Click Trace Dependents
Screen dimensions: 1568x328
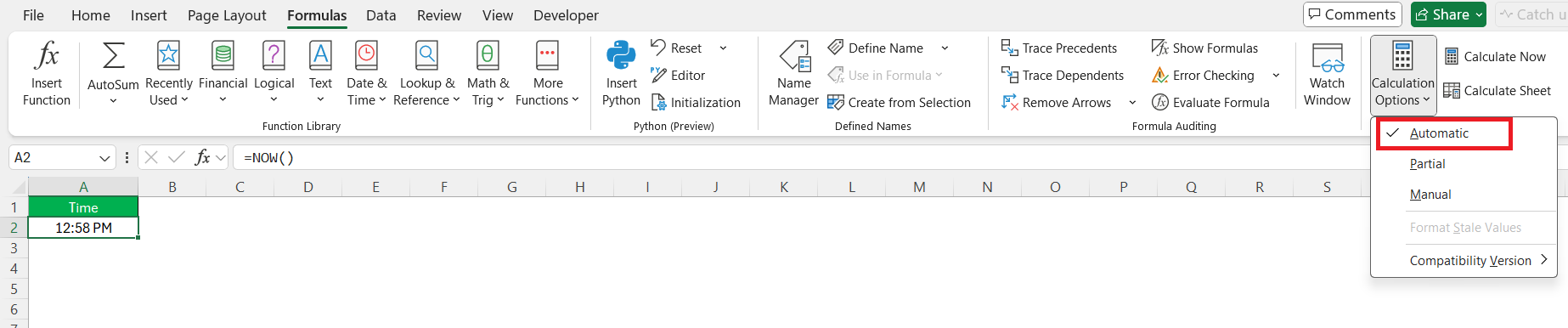coord(1063,76)
